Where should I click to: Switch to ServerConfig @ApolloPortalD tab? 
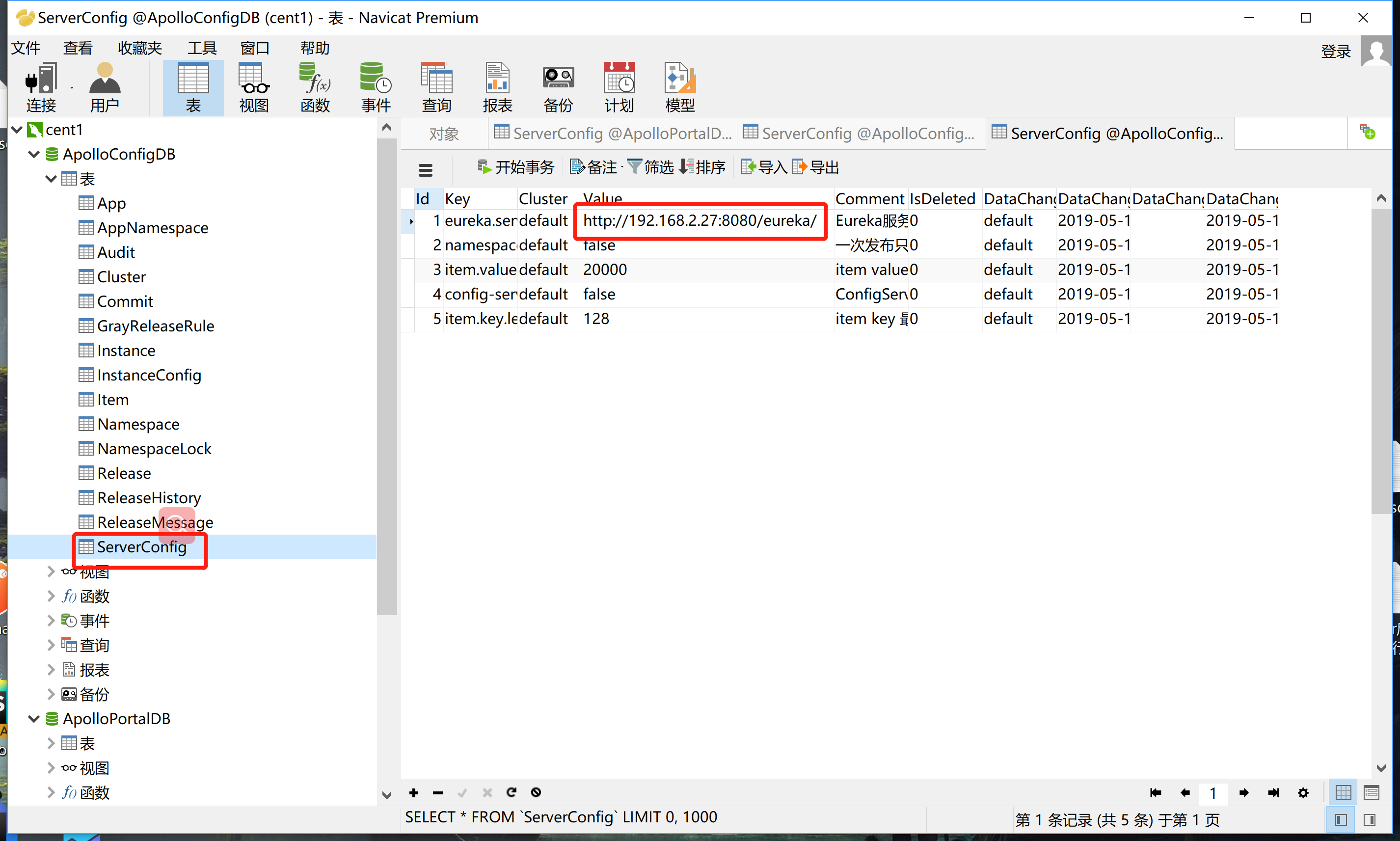click(612, 133)
